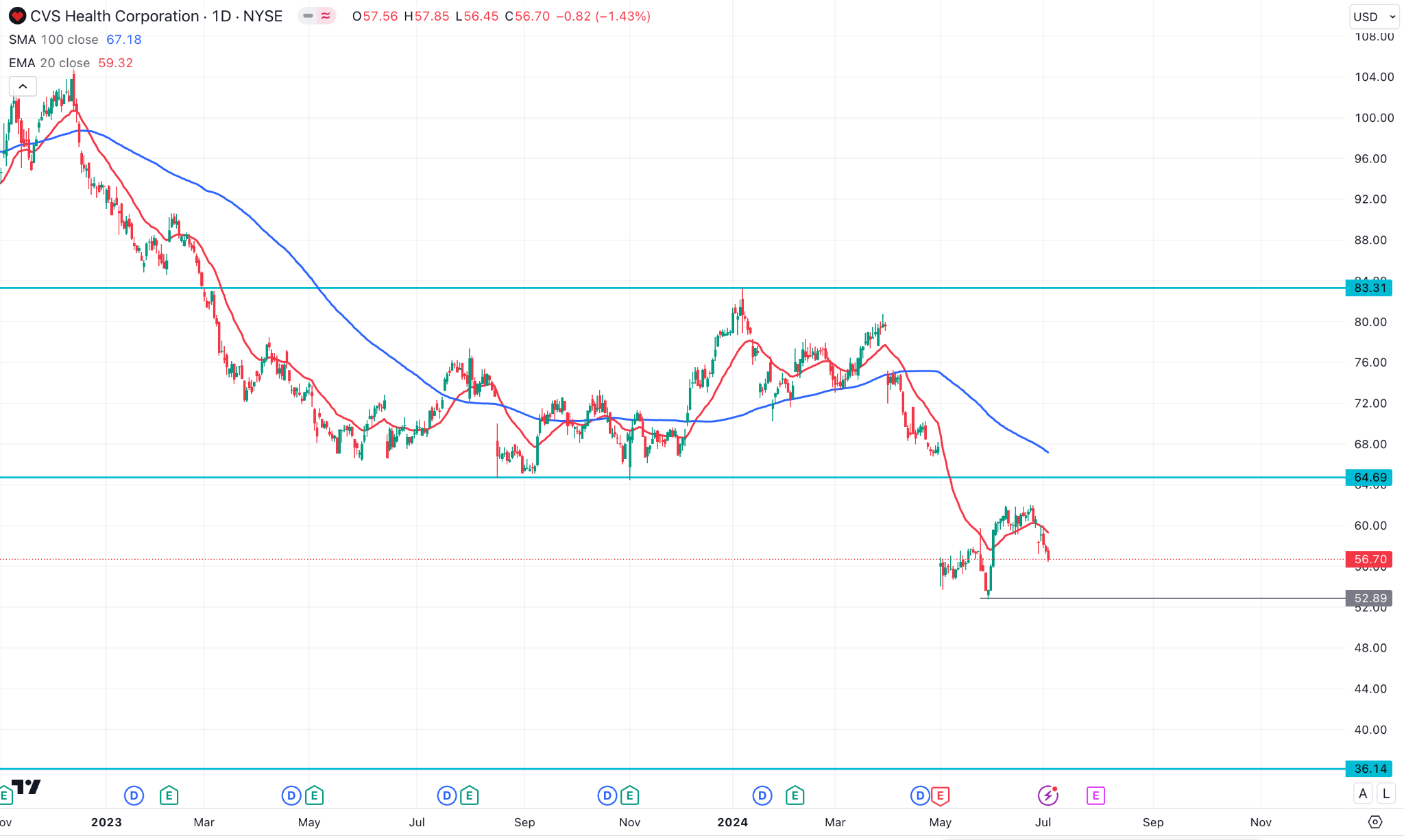Image resolution: width=1404 pixels, height=840 pixels.
Task: Select the SMA 100 close indicator legend
Action: pyautogui.click(x=53, y=40)
